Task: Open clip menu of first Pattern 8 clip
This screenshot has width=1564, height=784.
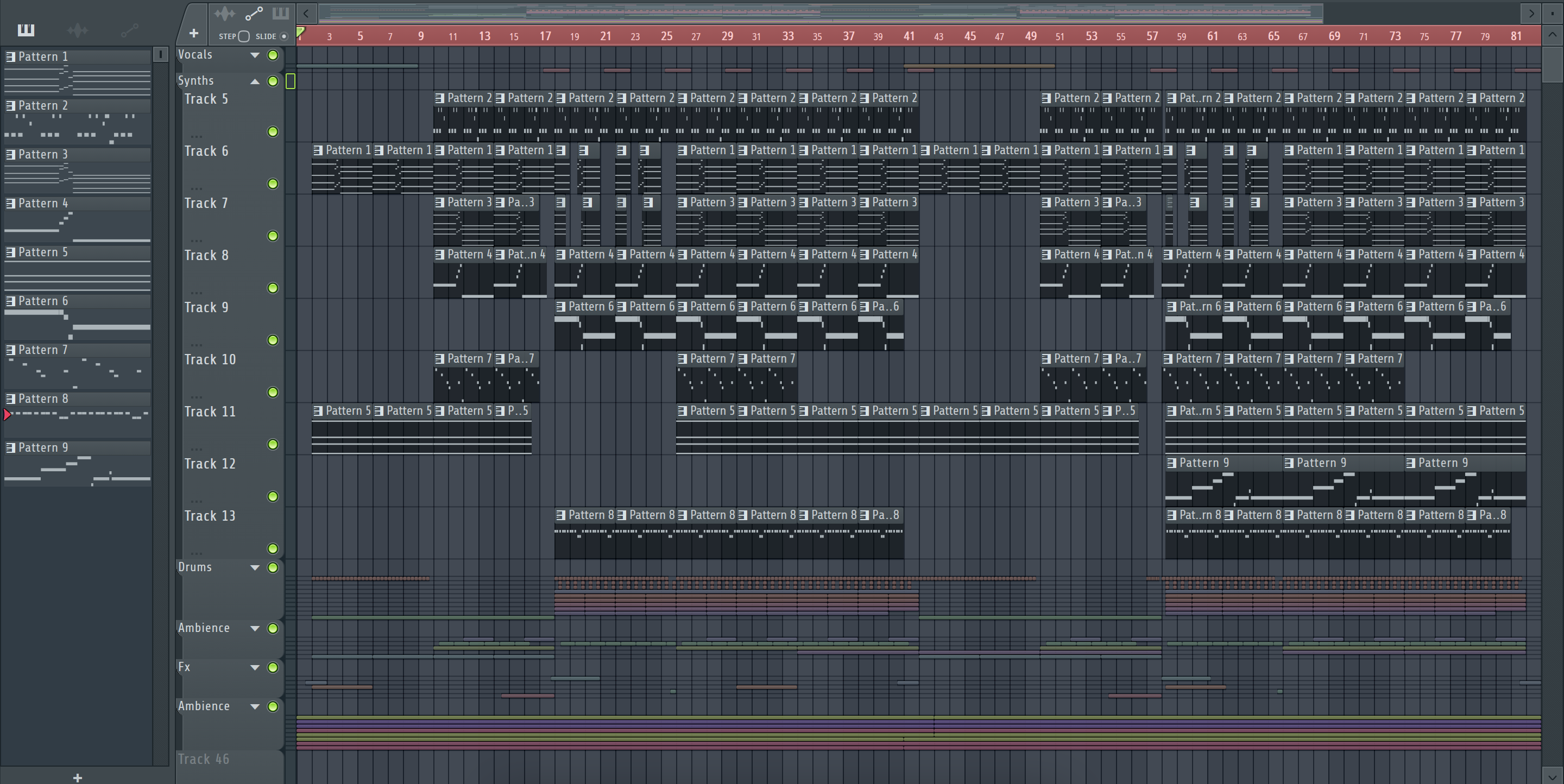Action: pyautogui.click(x=561, y=515)
